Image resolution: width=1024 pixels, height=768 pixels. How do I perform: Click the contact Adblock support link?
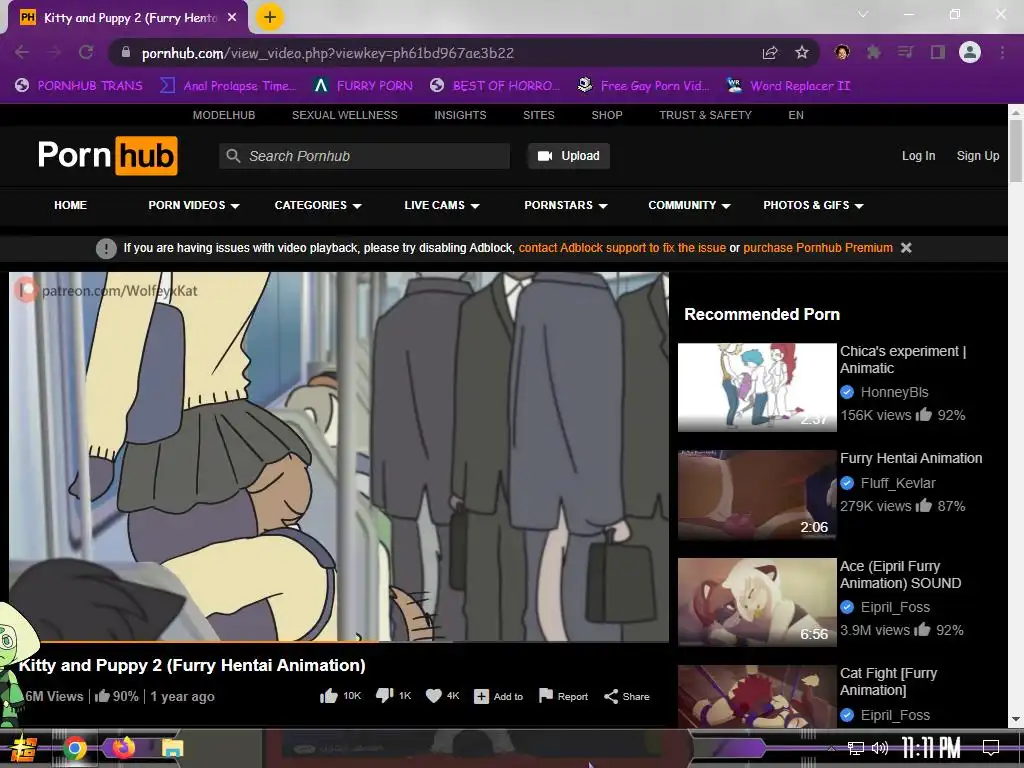pos(622,248)
